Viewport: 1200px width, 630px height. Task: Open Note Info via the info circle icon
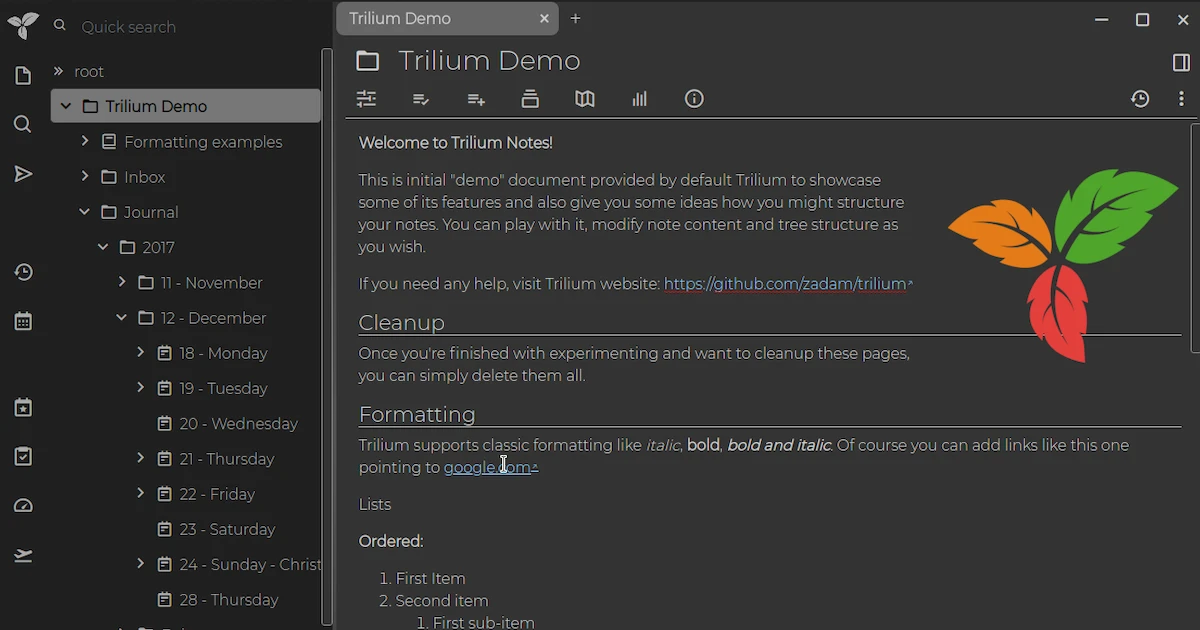(694, 99)
